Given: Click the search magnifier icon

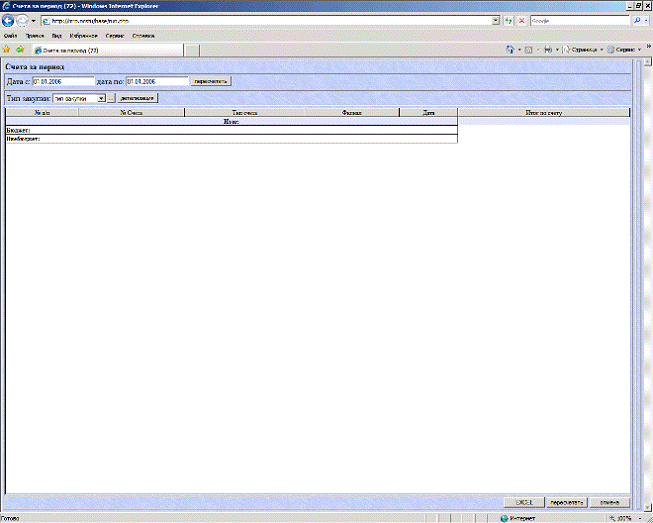Looking at the screenshot, I should click(x=637, y=20).
